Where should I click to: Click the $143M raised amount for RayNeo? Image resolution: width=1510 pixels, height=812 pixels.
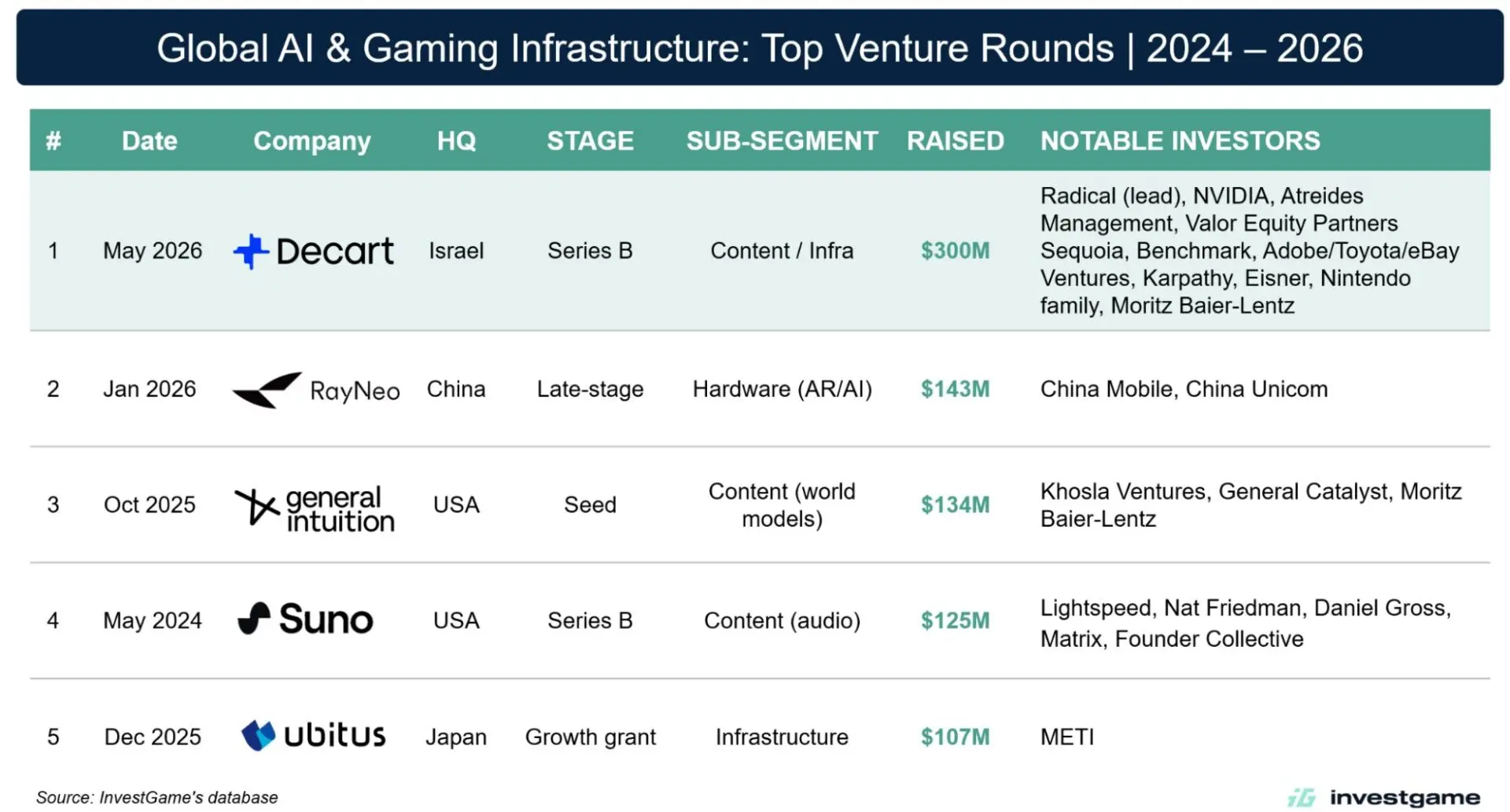point(955,389)
